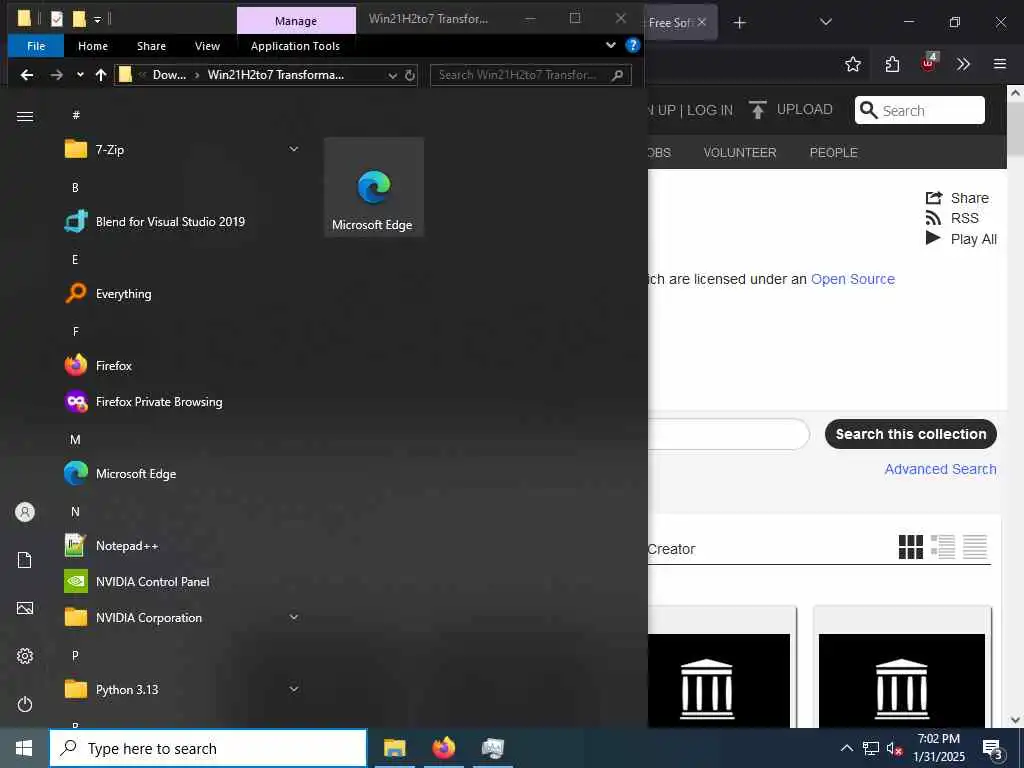Open Documents from Start menu sidebar
1024x768 pixels.
pos(25,560)
